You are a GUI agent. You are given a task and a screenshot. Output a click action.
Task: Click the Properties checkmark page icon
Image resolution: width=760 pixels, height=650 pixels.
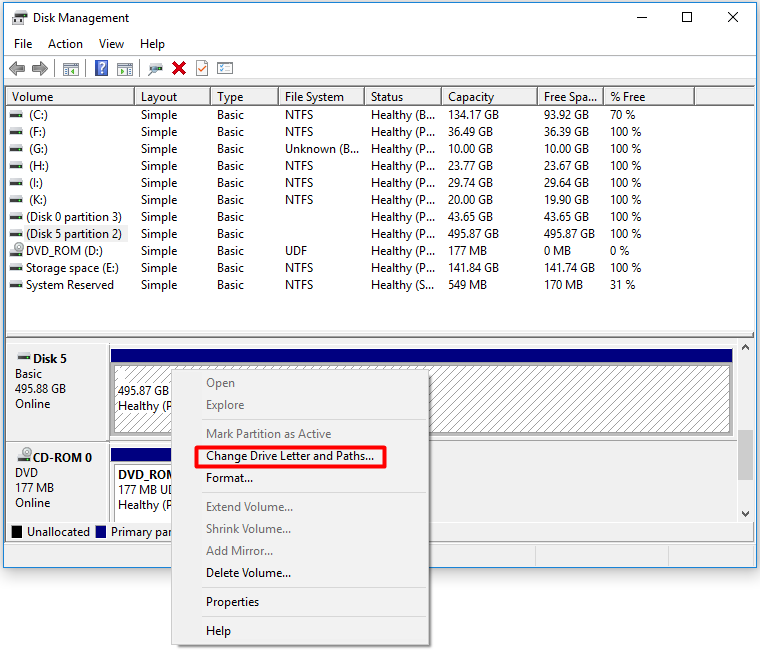click(202, 68)
